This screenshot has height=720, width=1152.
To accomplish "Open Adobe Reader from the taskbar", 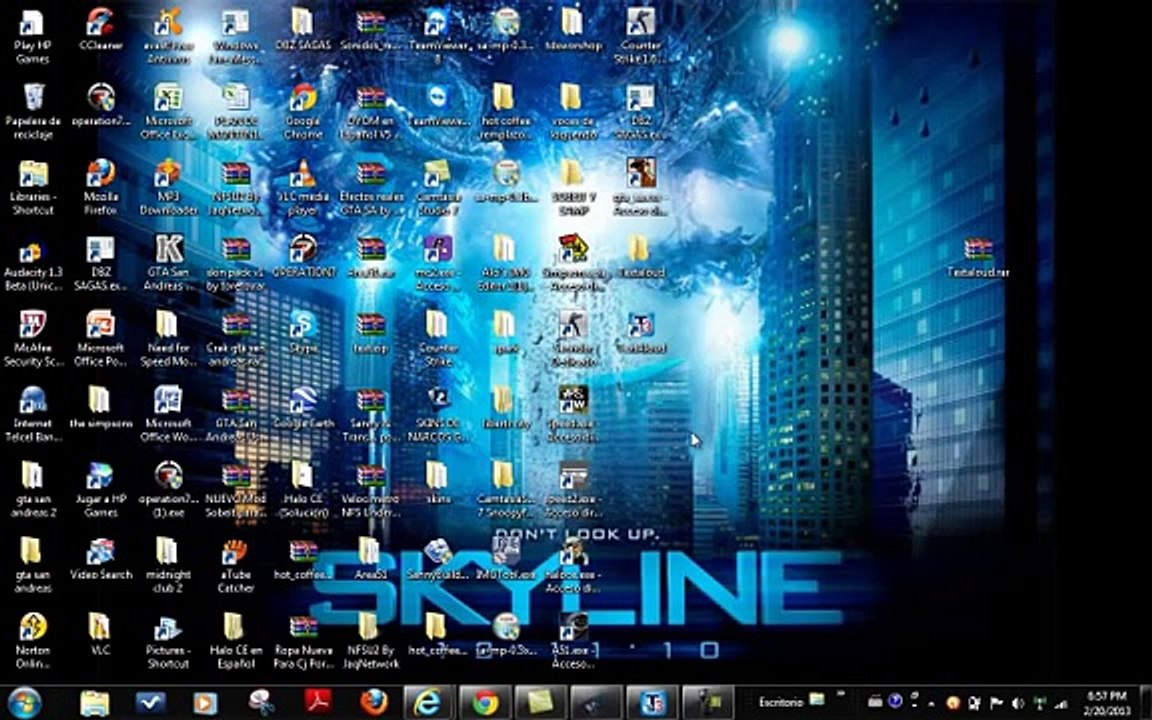I will (x=317, y=703).
